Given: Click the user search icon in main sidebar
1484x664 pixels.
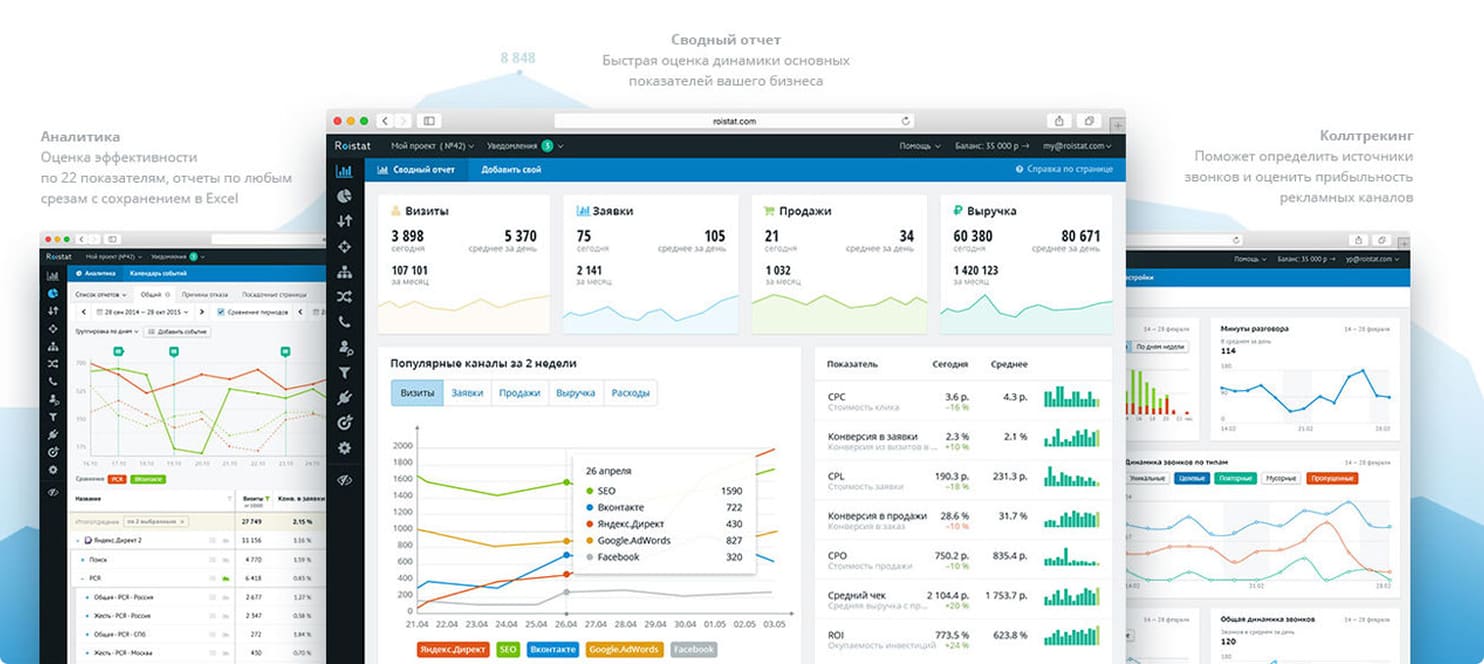Looking at the screenshot, I should [x=344, y=348].
